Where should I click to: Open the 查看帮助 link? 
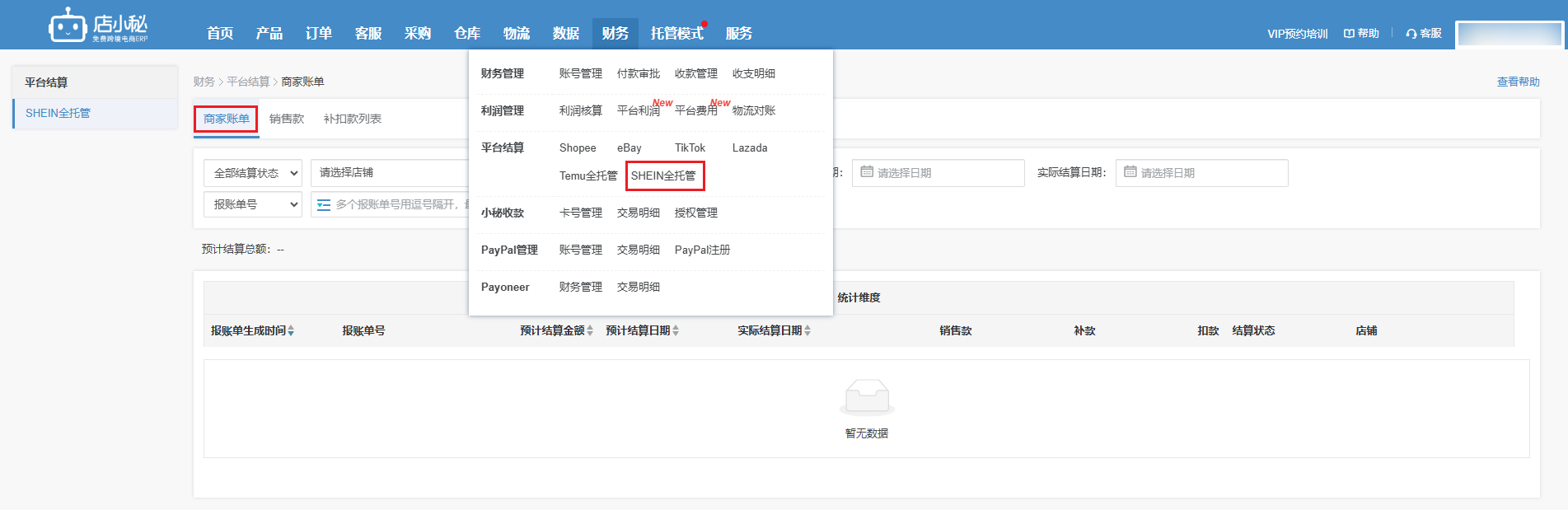click(x=1519, y=82)
